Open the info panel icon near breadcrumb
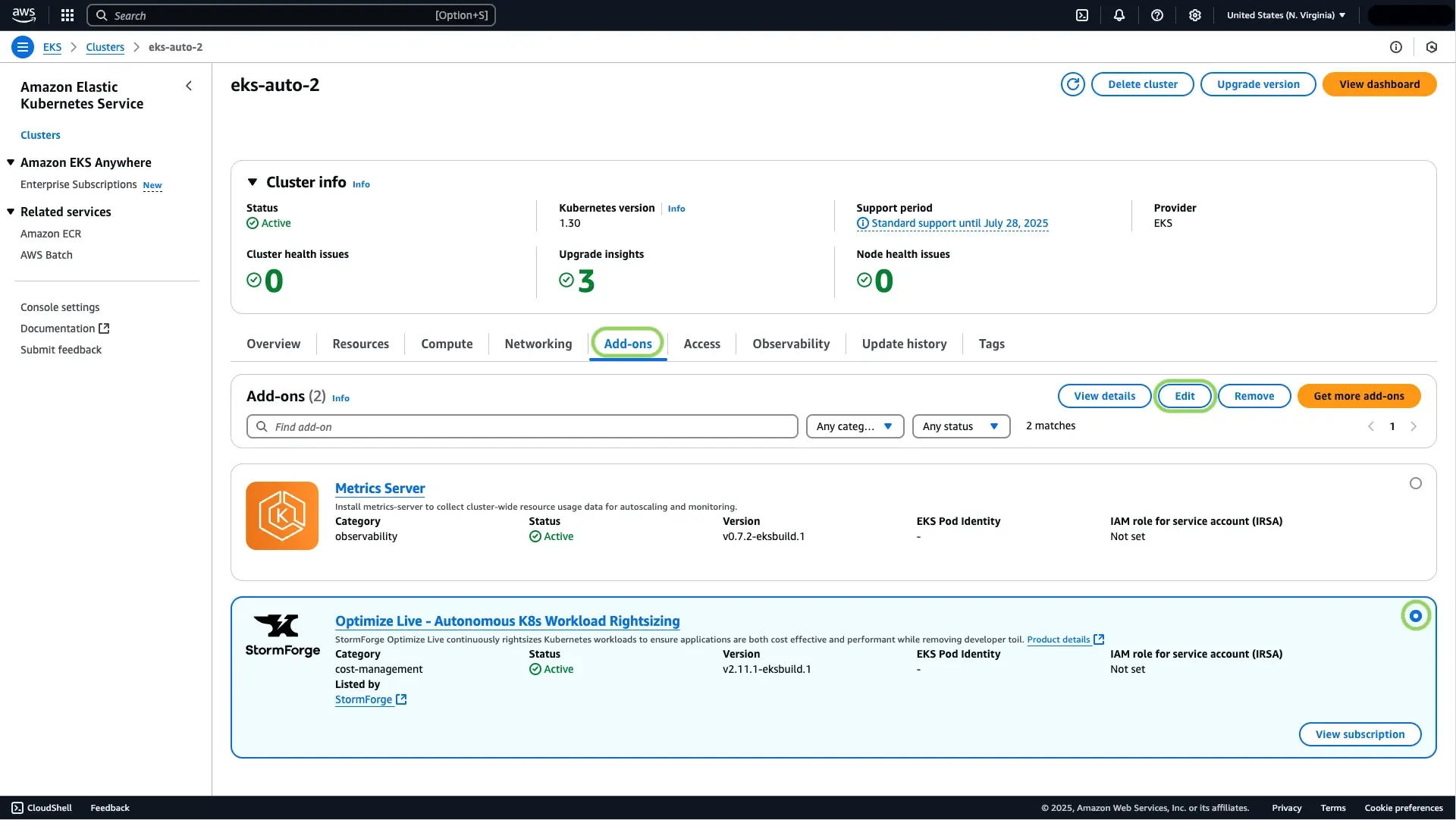The height and width of the screenshot is (820, 1456). (1396, 47)
